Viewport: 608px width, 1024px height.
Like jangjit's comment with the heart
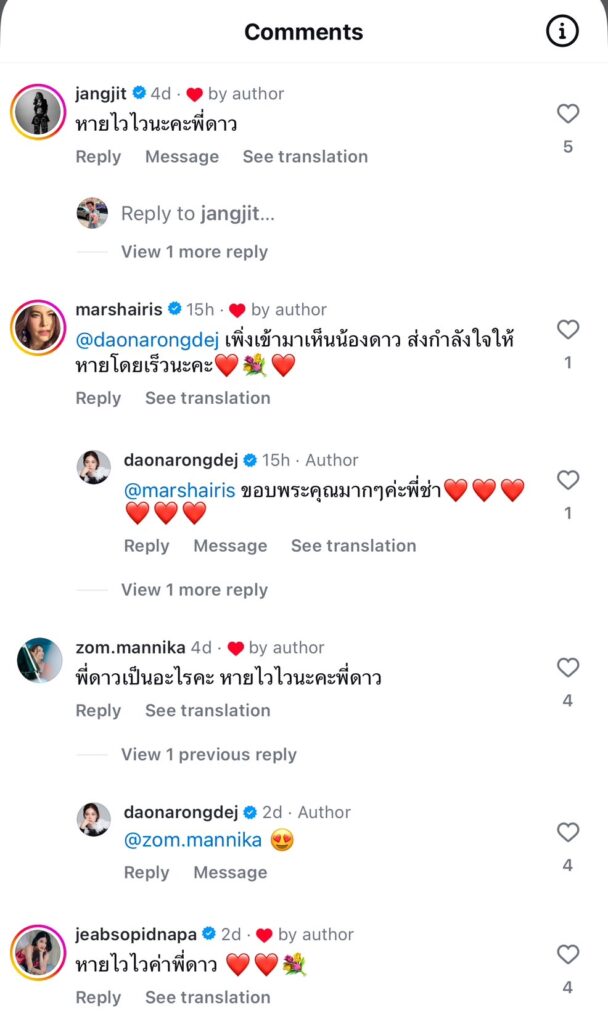pyautogui.click(x=568, y=114)
